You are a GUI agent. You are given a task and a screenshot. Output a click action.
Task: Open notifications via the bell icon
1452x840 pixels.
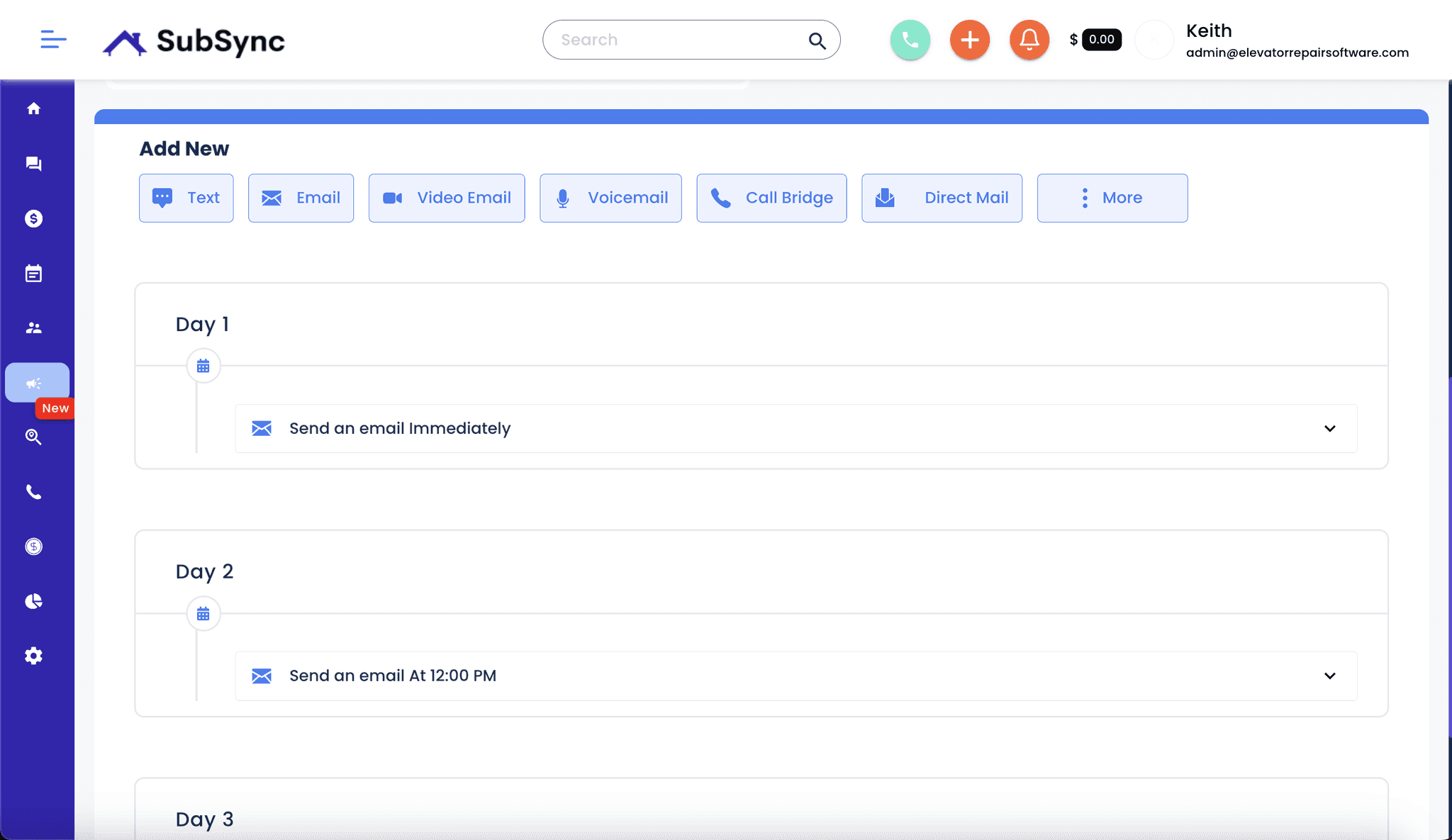coord(1029,40)
